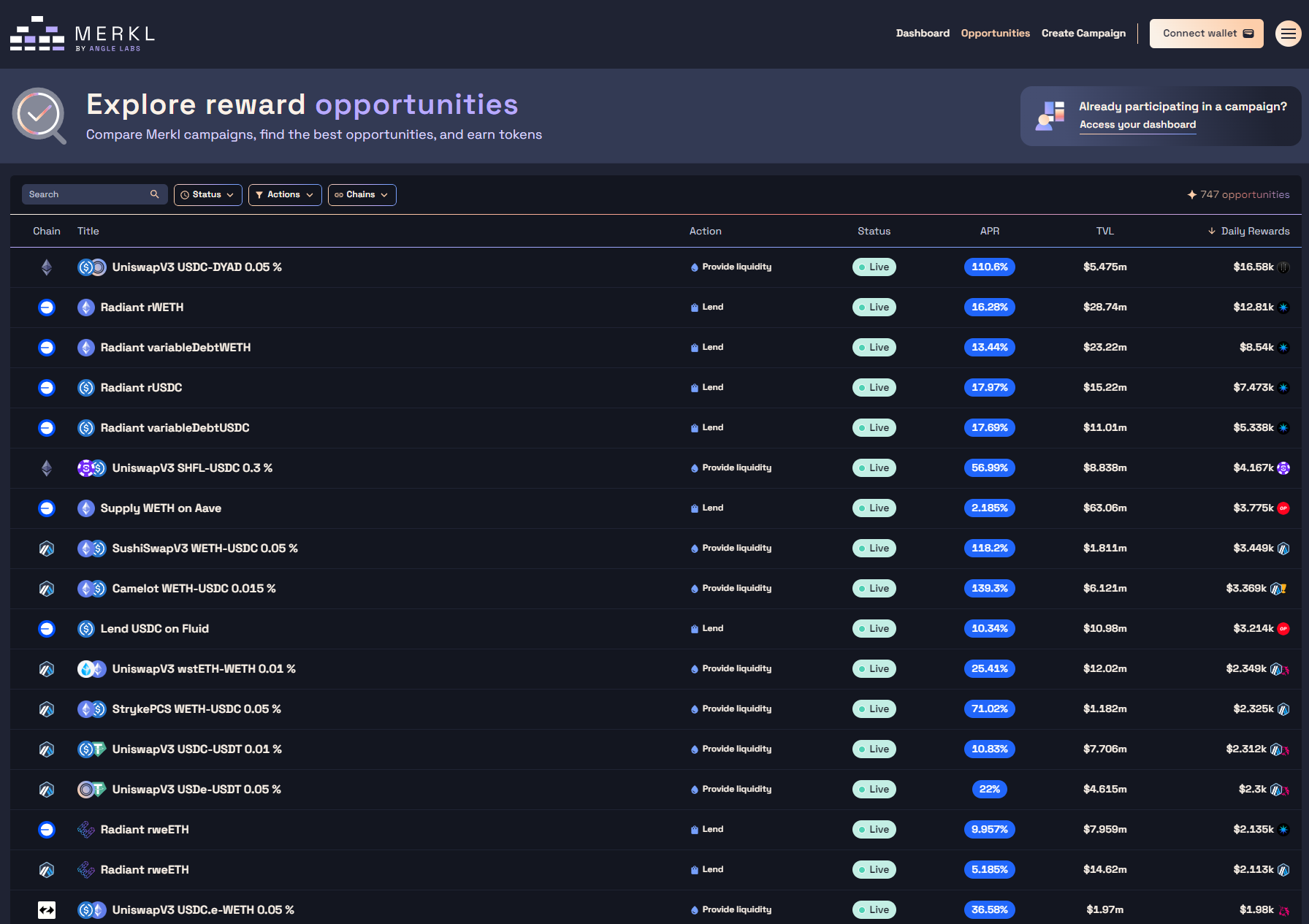The width and height of the screenshot is (1309, 924).
Task: Open the Radiant rUSDC opportunity
Action: click(x=142, y=388)
